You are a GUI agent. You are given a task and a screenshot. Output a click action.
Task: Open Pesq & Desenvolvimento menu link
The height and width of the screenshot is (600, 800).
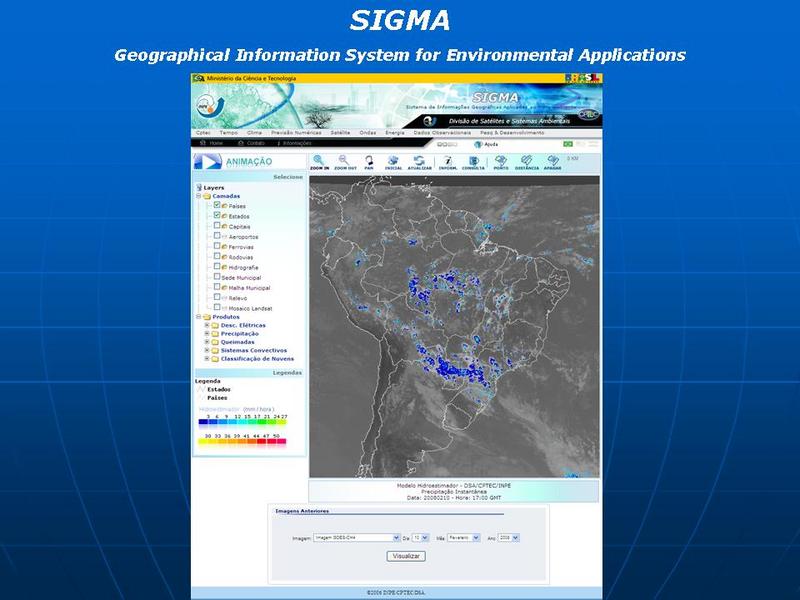click(512, 133)
